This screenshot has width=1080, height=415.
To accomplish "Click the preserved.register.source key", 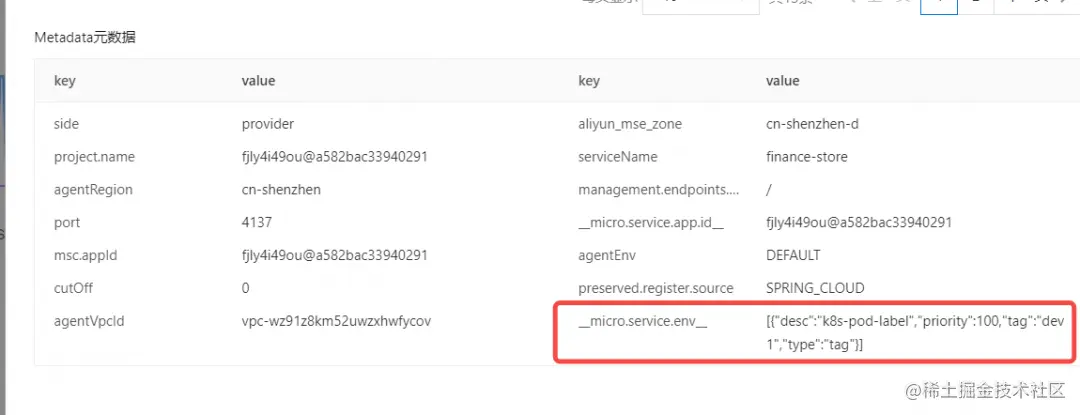I will (656, 288).
